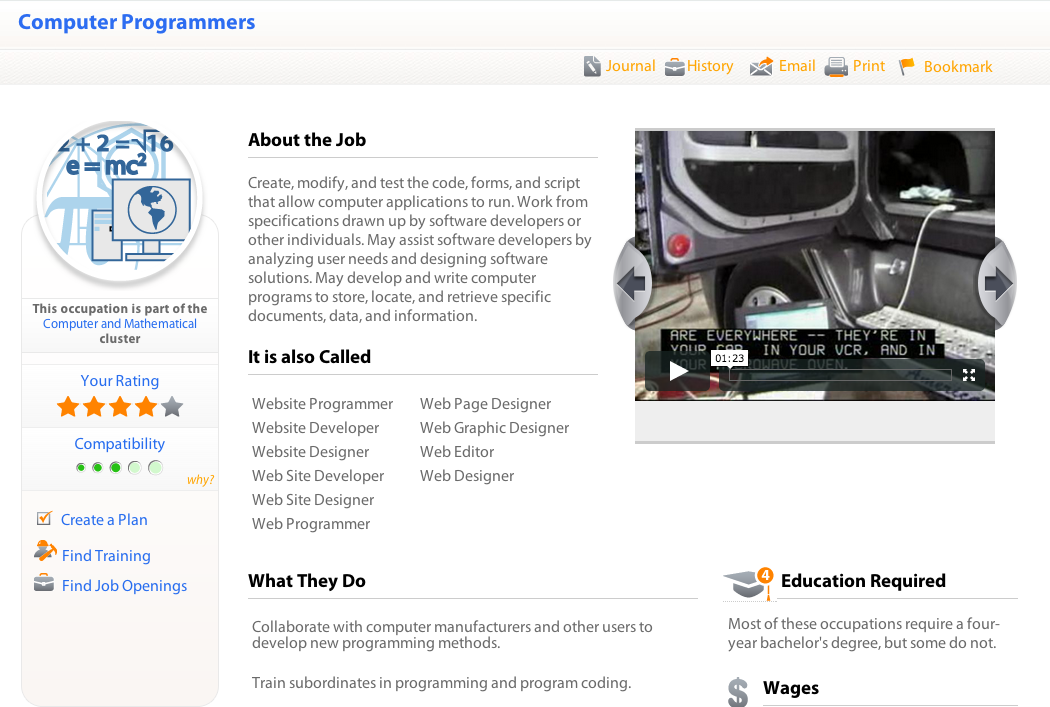Set rating to five stars
This screenshot has height=707, width=1050.
172,407
